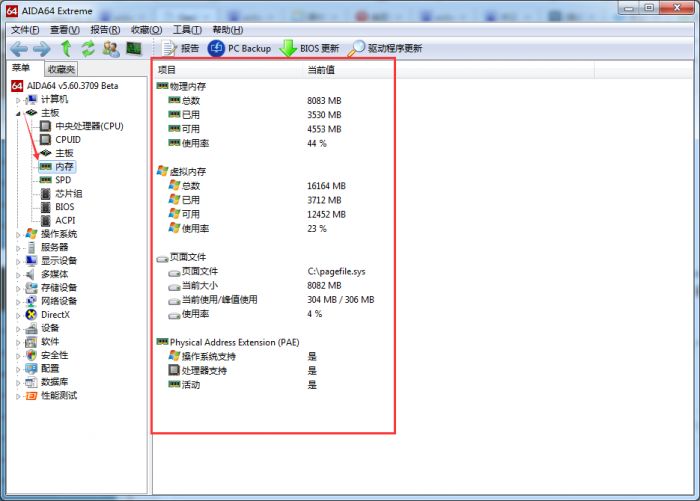
Task: Expand the 显示设备 tree node
Action: pyautogui.click(x=18, y=261)
